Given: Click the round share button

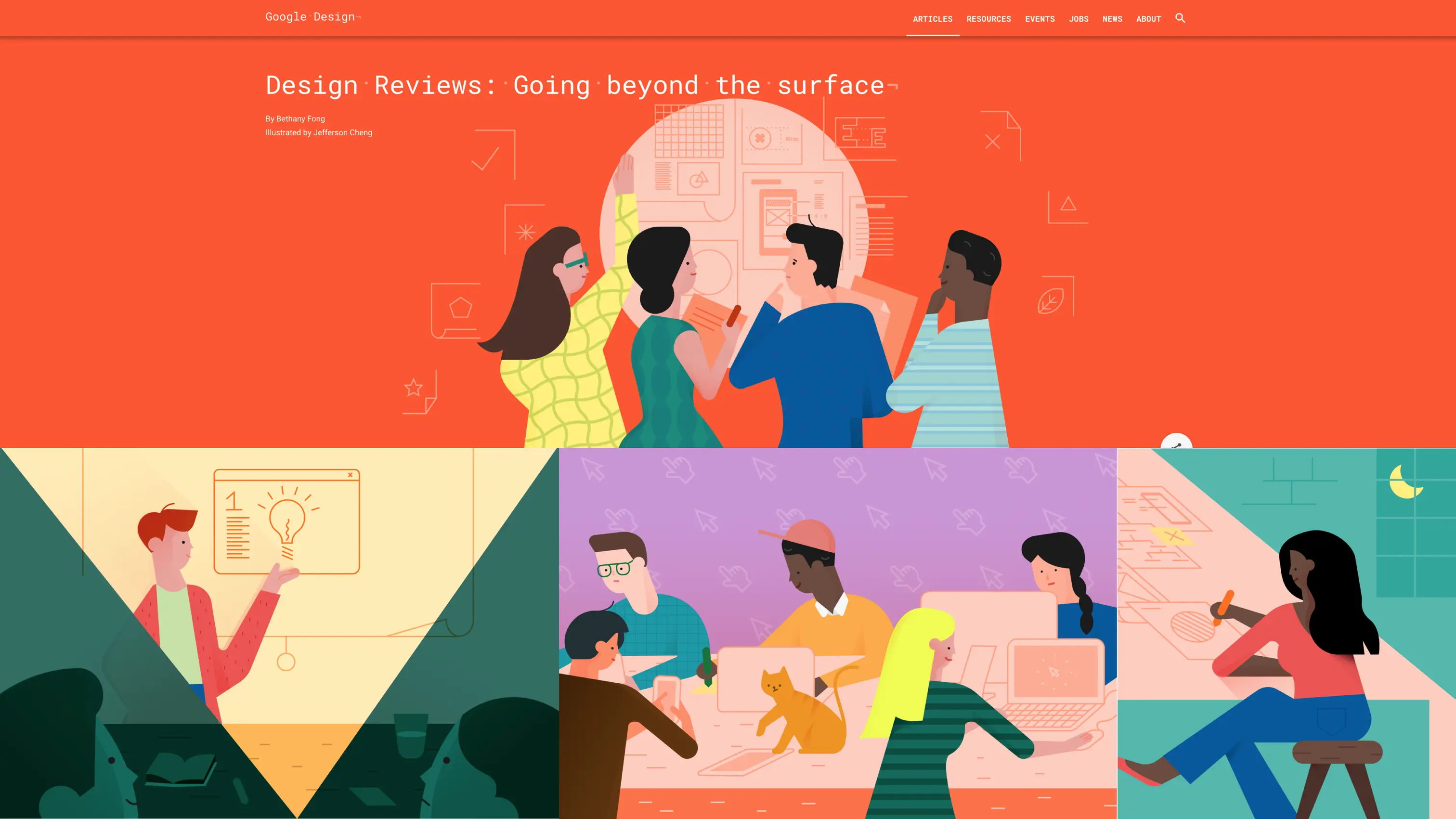Looking at the screenshot, I should coord(1176,442).
